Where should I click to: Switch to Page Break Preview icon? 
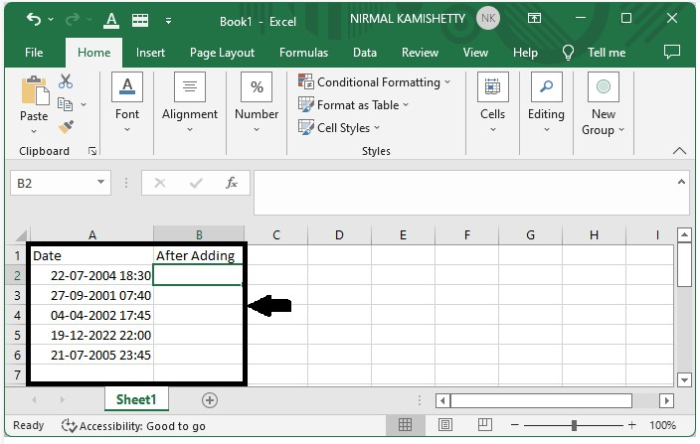(x=485, y=424)
